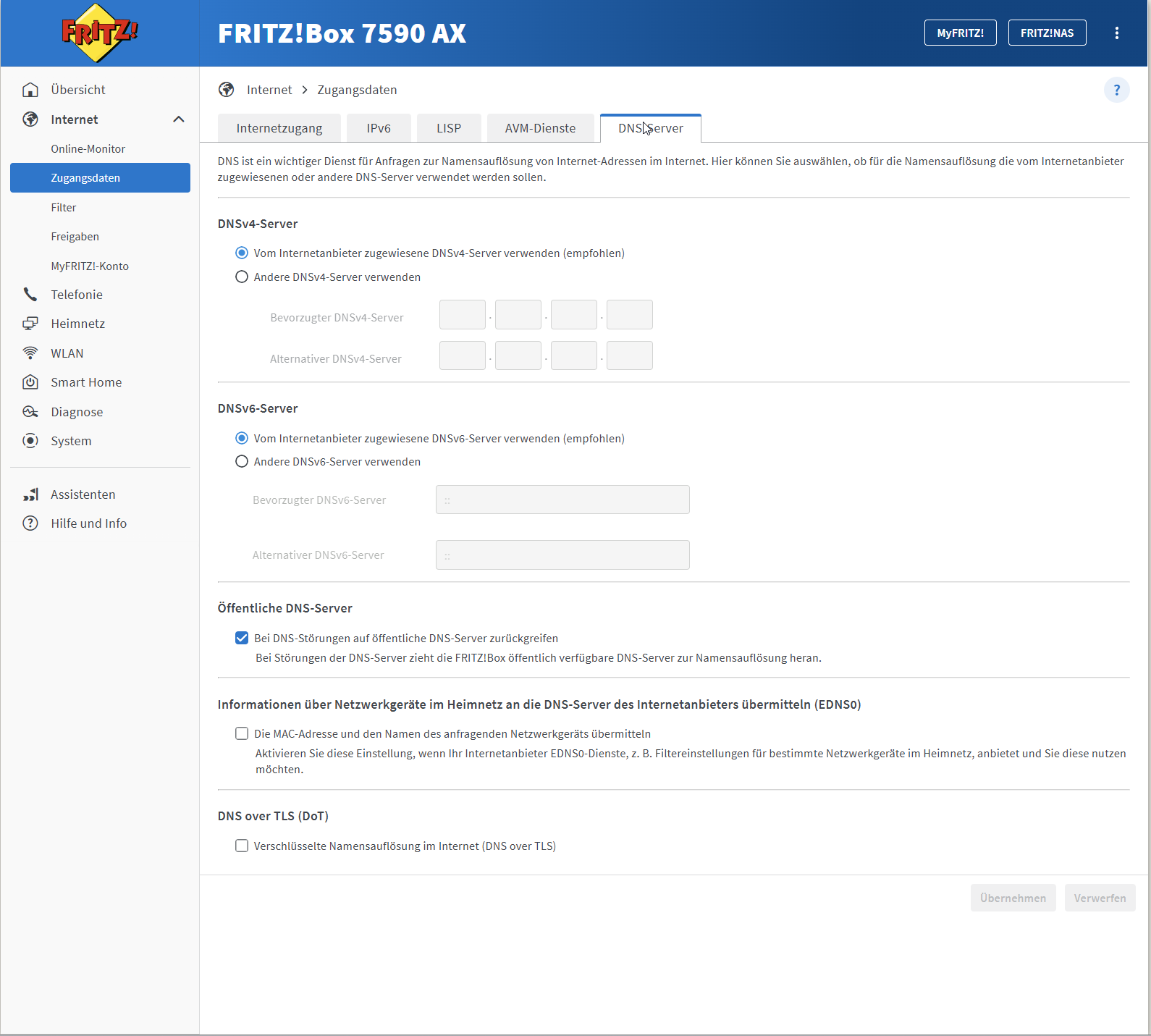Screen dimensions: 1151x1036
Task: Collapse the Internet menu chevron
Action: pos(179,119)
